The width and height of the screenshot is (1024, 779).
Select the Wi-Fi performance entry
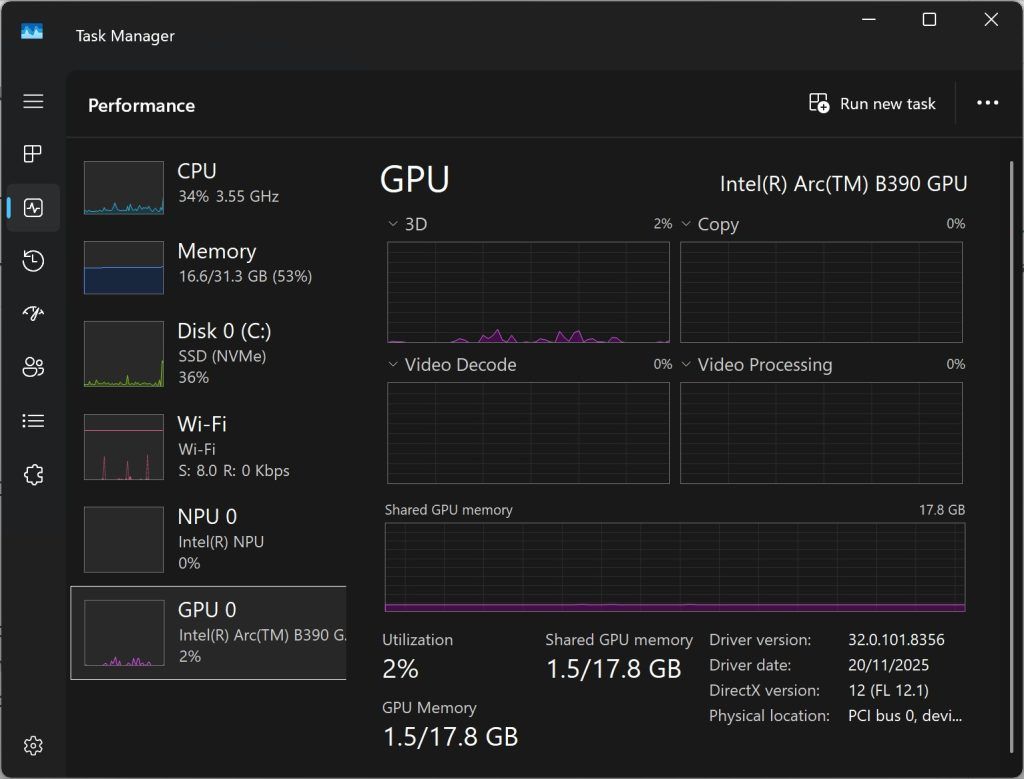pos(208,447)
